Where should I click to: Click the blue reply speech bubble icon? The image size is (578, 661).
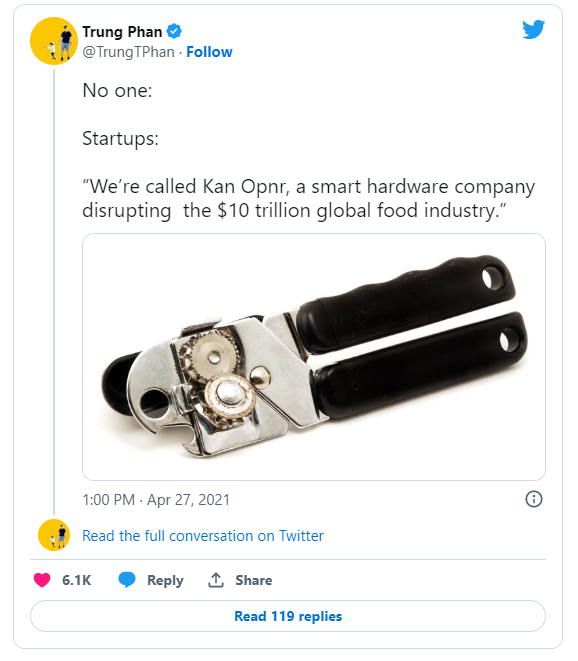127,580
